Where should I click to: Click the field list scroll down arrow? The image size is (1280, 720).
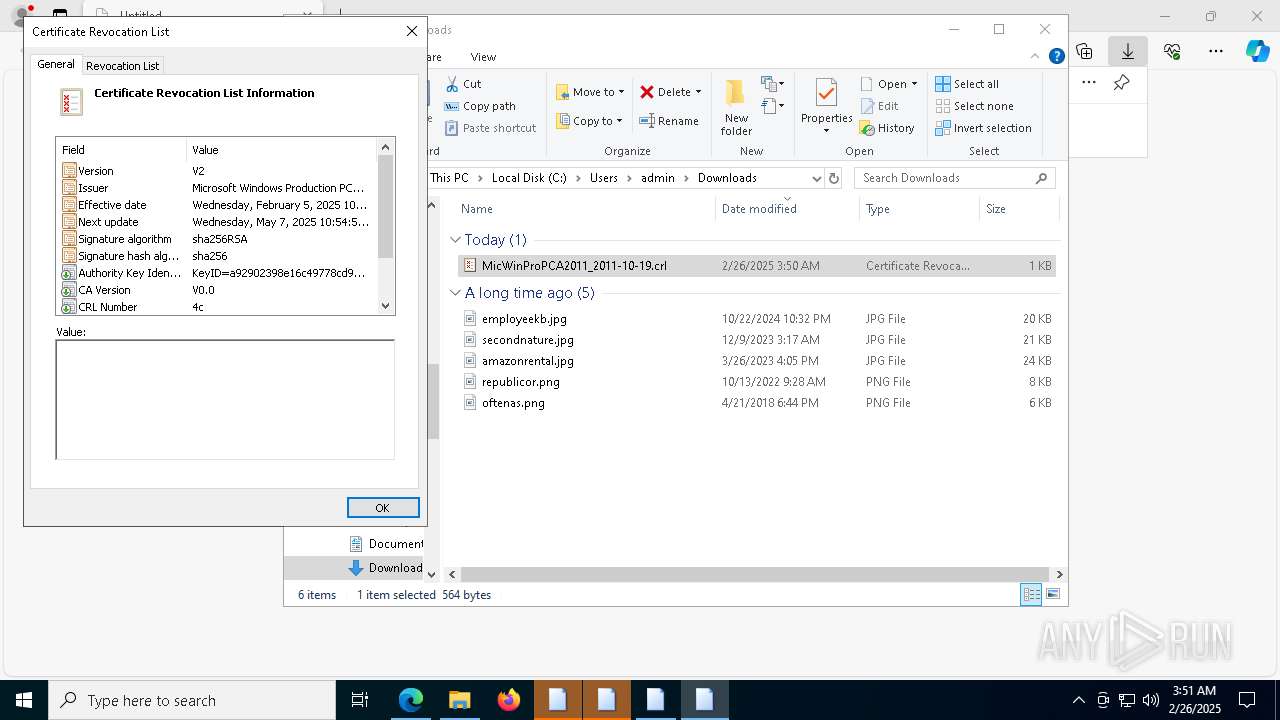tap(386, 306)
